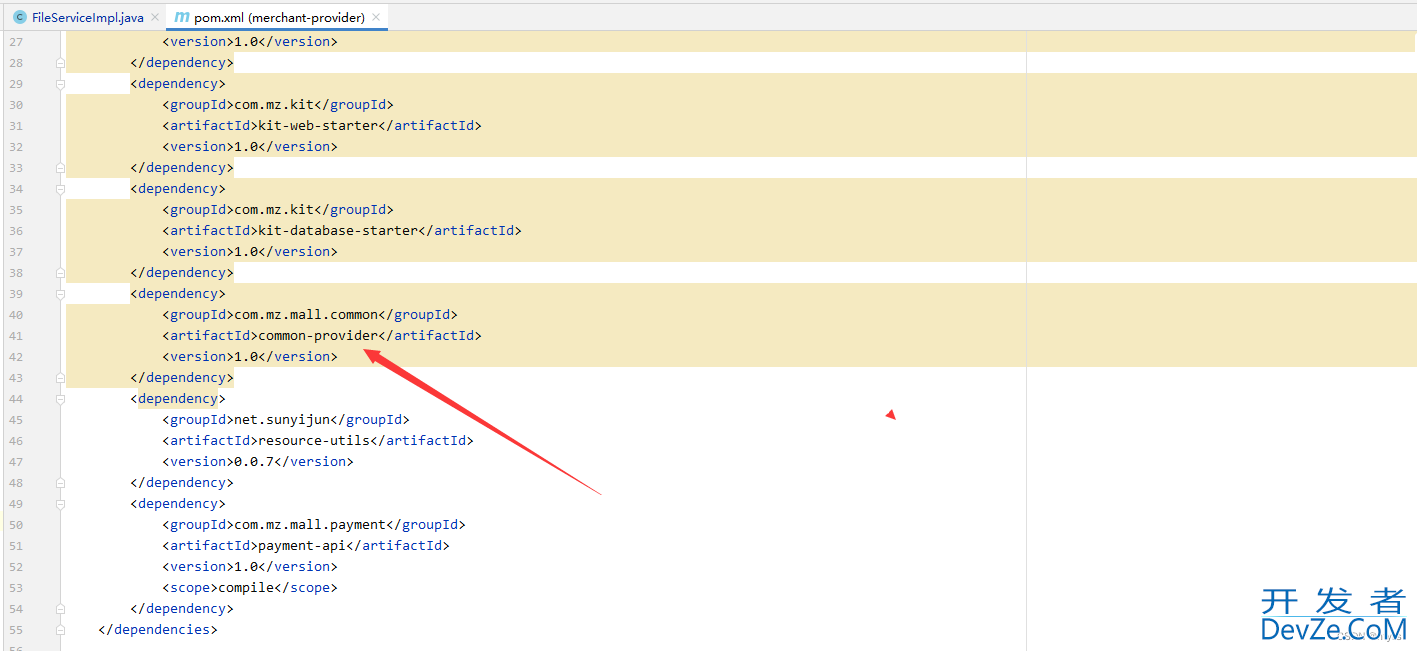Click the resource-utils artifactId text
Viewport: 1417px width, 651px height.
pos(314,441)
